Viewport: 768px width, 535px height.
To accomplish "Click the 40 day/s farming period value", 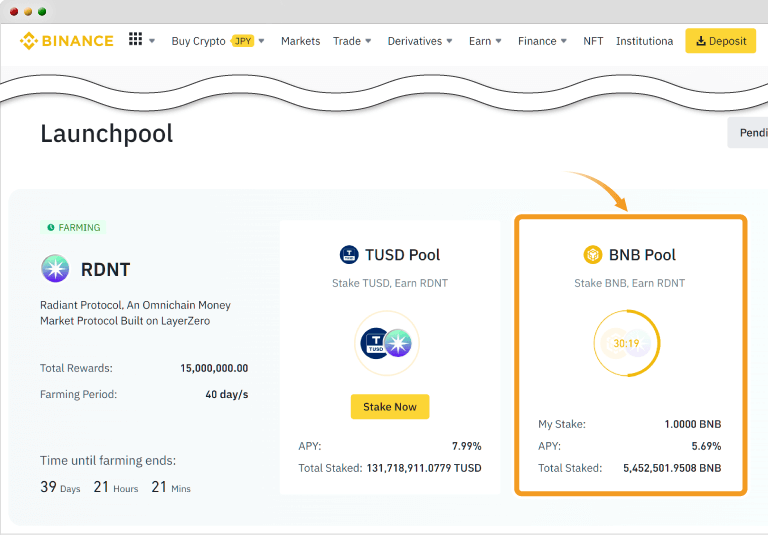I will pos(227,394).
